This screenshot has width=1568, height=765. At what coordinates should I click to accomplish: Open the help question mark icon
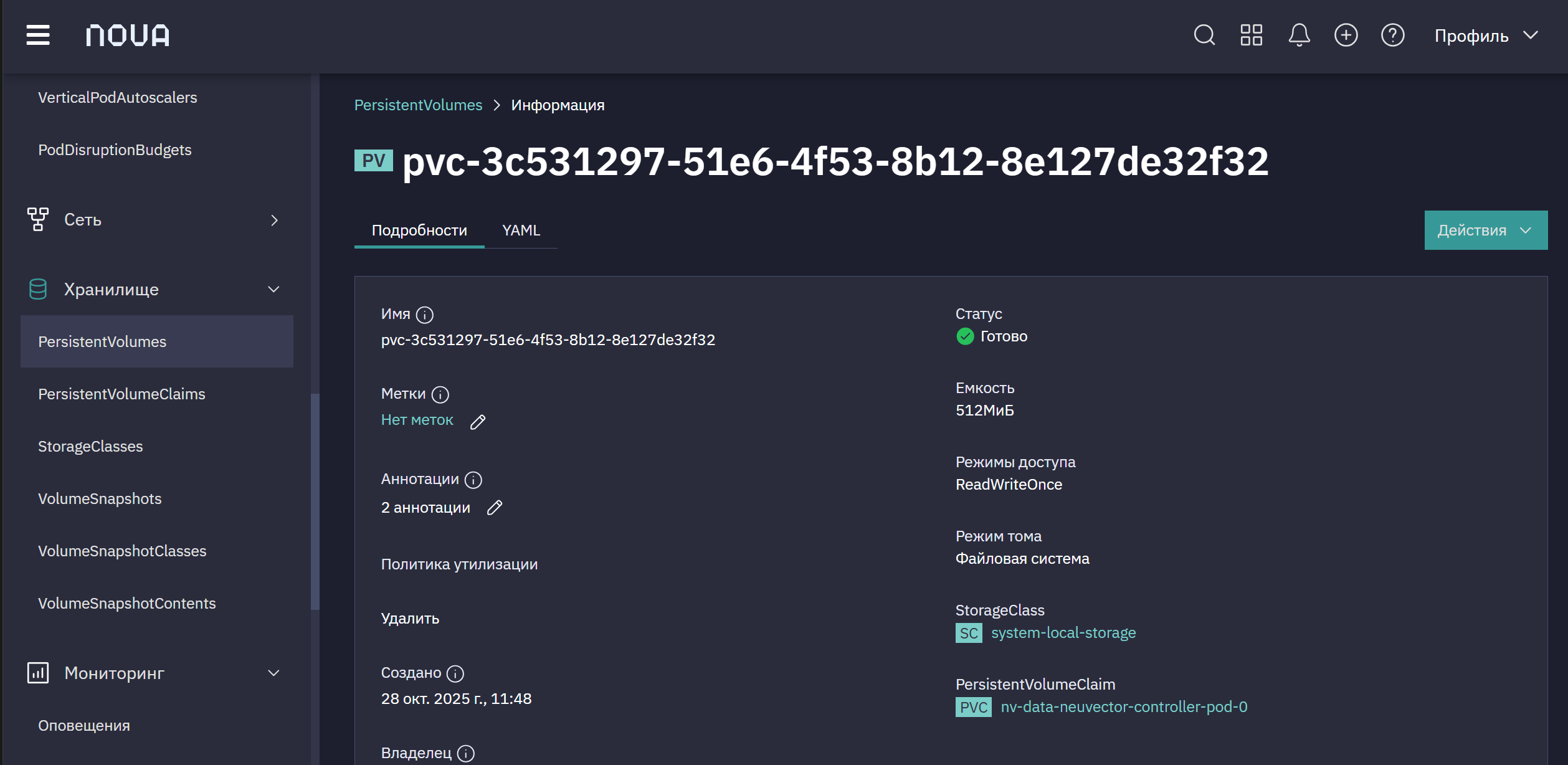point(1392,35)
